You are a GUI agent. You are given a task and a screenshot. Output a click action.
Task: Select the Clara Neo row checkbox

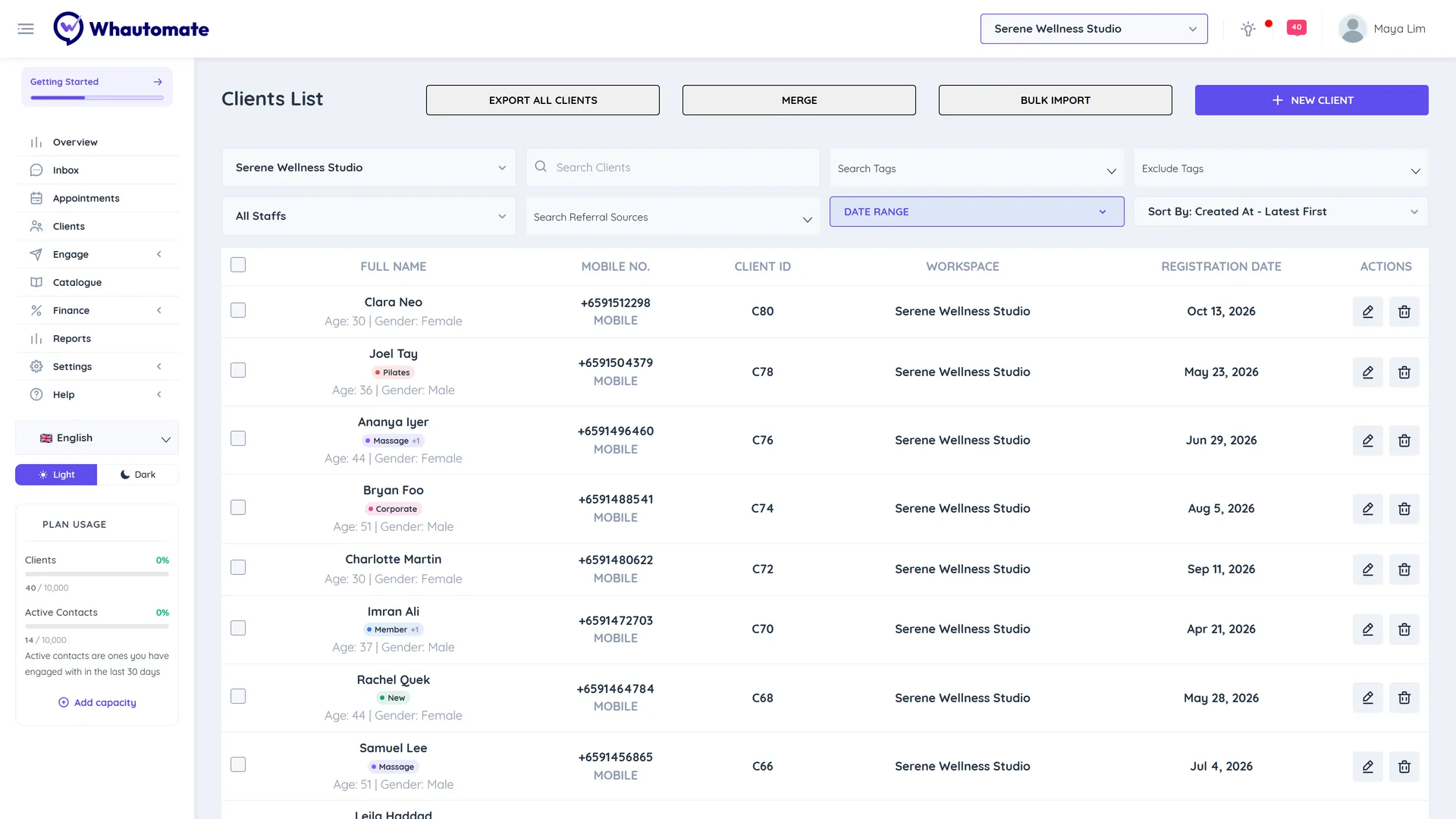(x=238, y=311)
